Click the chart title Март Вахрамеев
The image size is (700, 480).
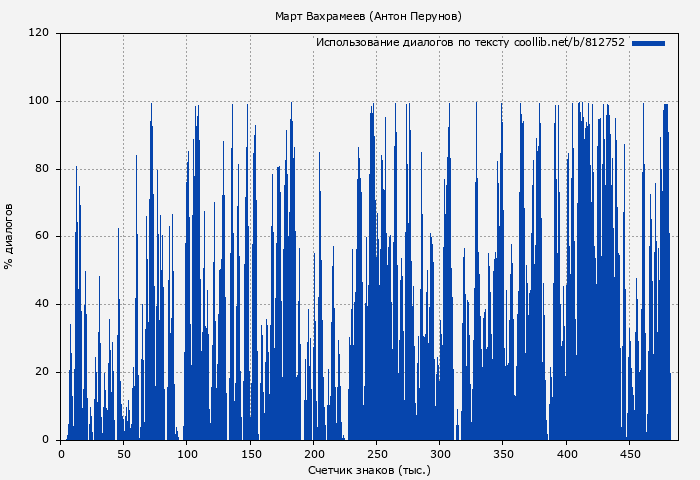[x=368, y=16]
